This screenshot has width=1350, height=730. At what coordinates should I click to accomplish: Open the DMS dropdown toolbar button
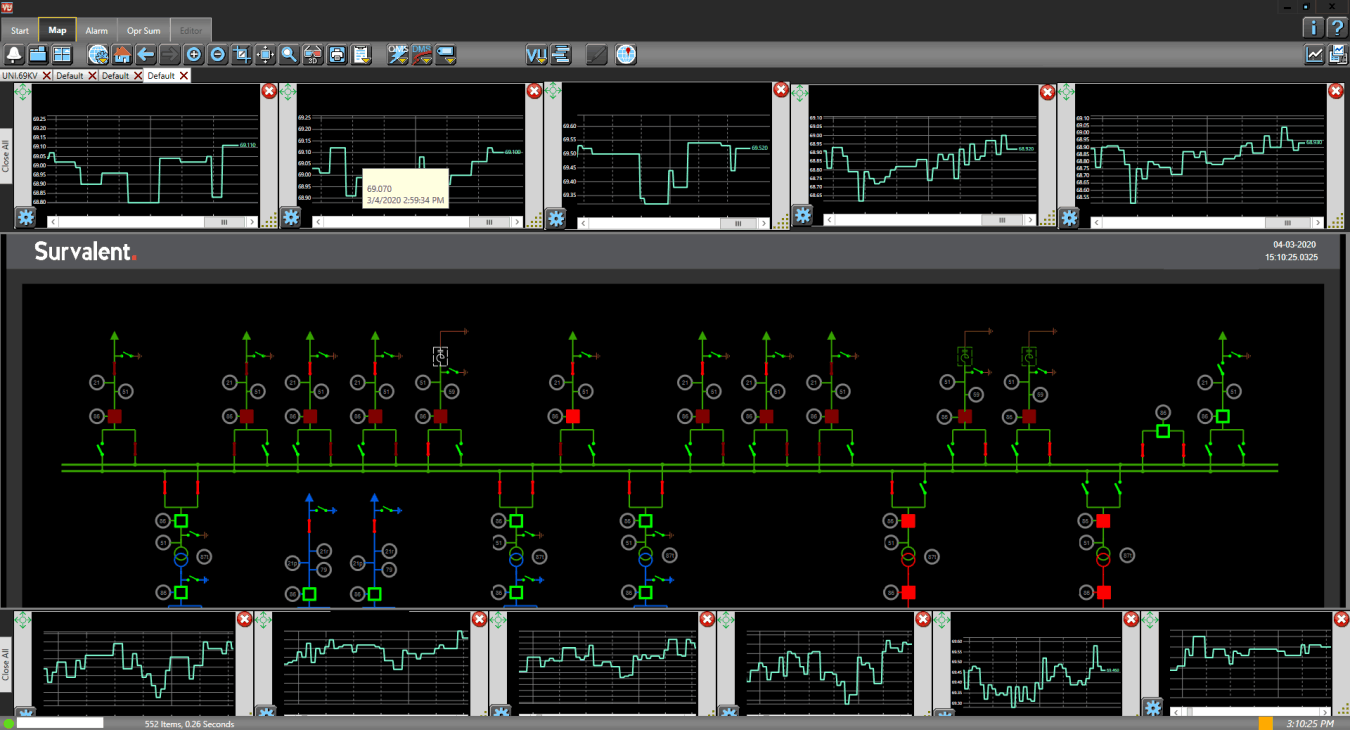pyautogui.click(x=422, y=55)
